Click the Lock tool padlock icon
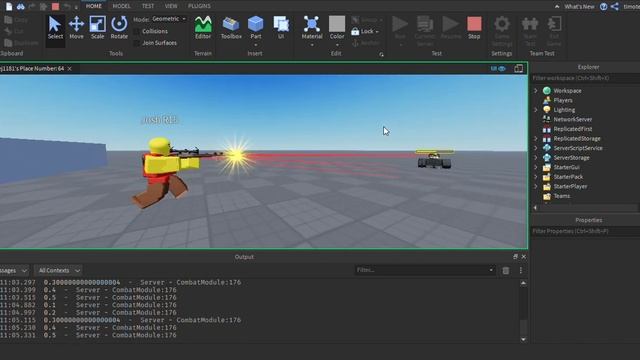 tap(355, 31)
